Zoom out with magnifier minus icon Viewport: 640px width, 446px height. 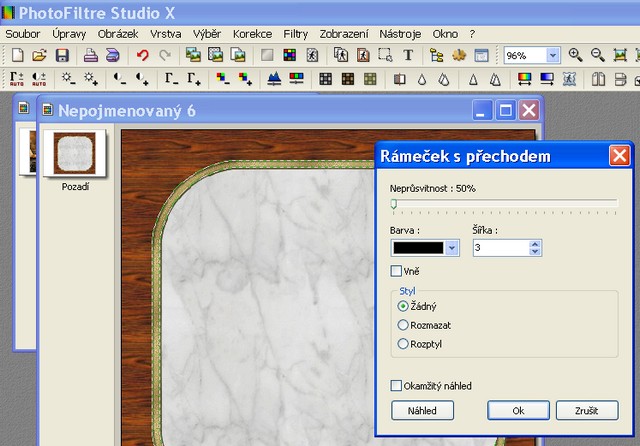coord(598,55)
